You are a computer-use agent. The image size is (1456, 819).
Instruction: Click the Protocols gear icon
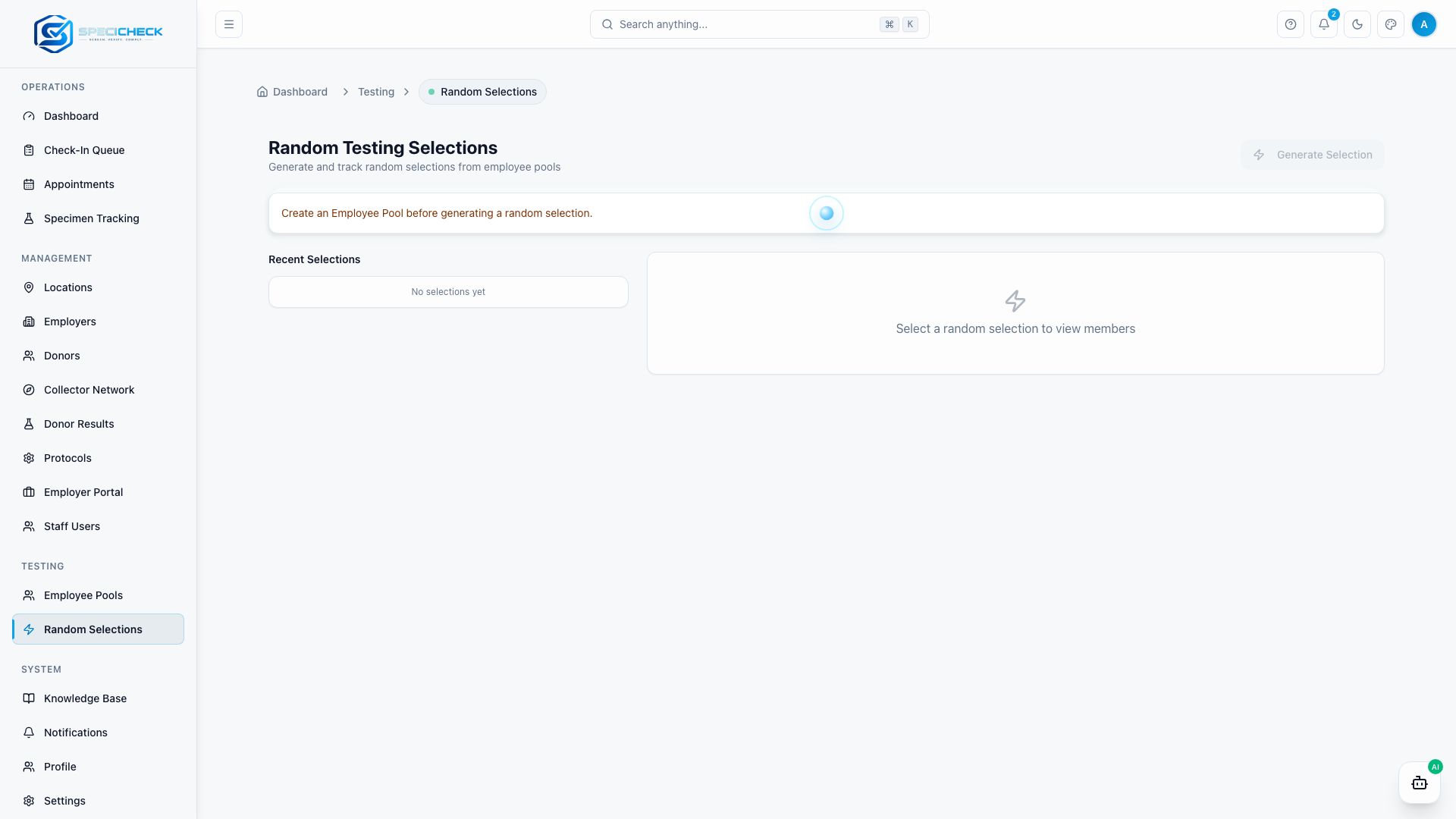(29, 458)
